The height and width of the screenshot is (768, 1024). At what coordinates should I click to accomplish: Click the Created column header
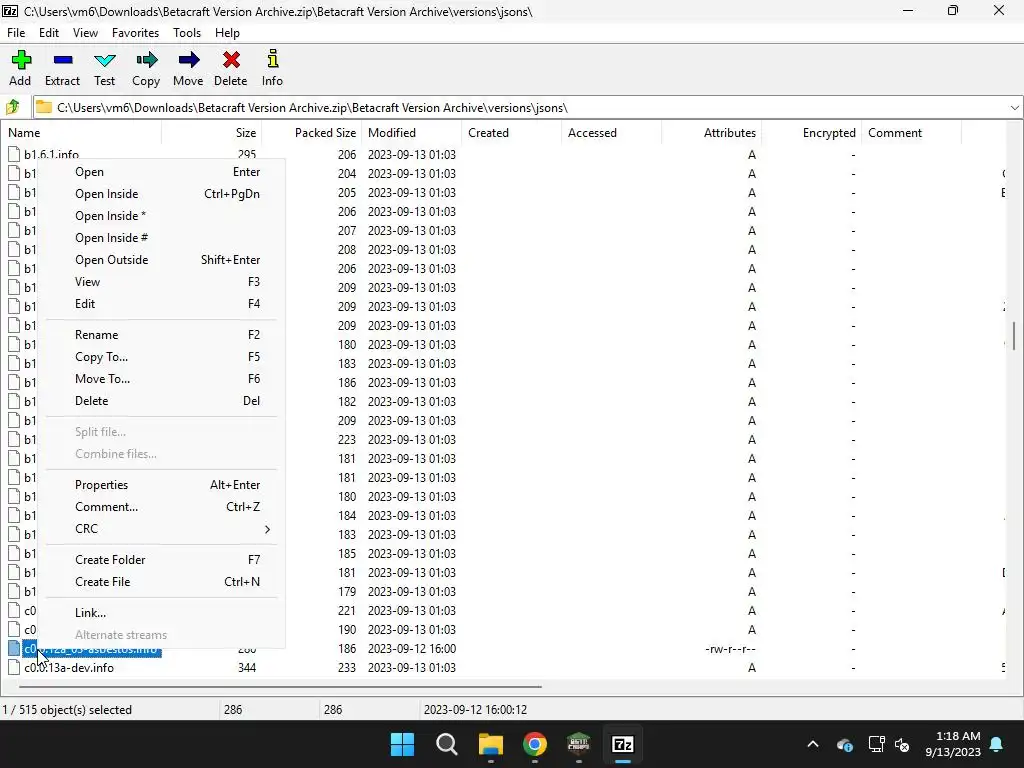[x=511, y=133]
